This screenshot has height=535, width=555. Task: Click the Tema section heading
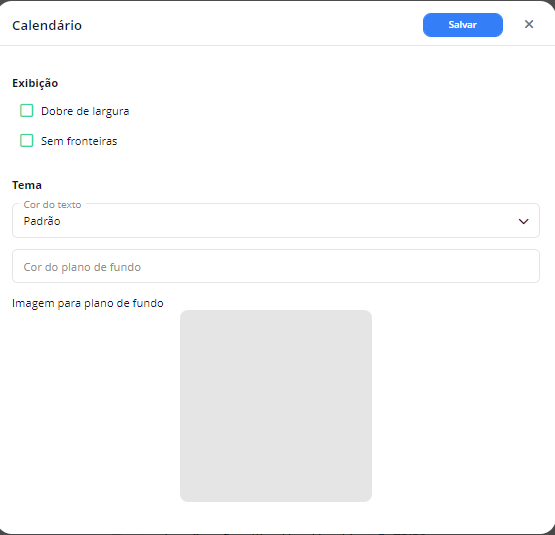[x=27, y=185]
